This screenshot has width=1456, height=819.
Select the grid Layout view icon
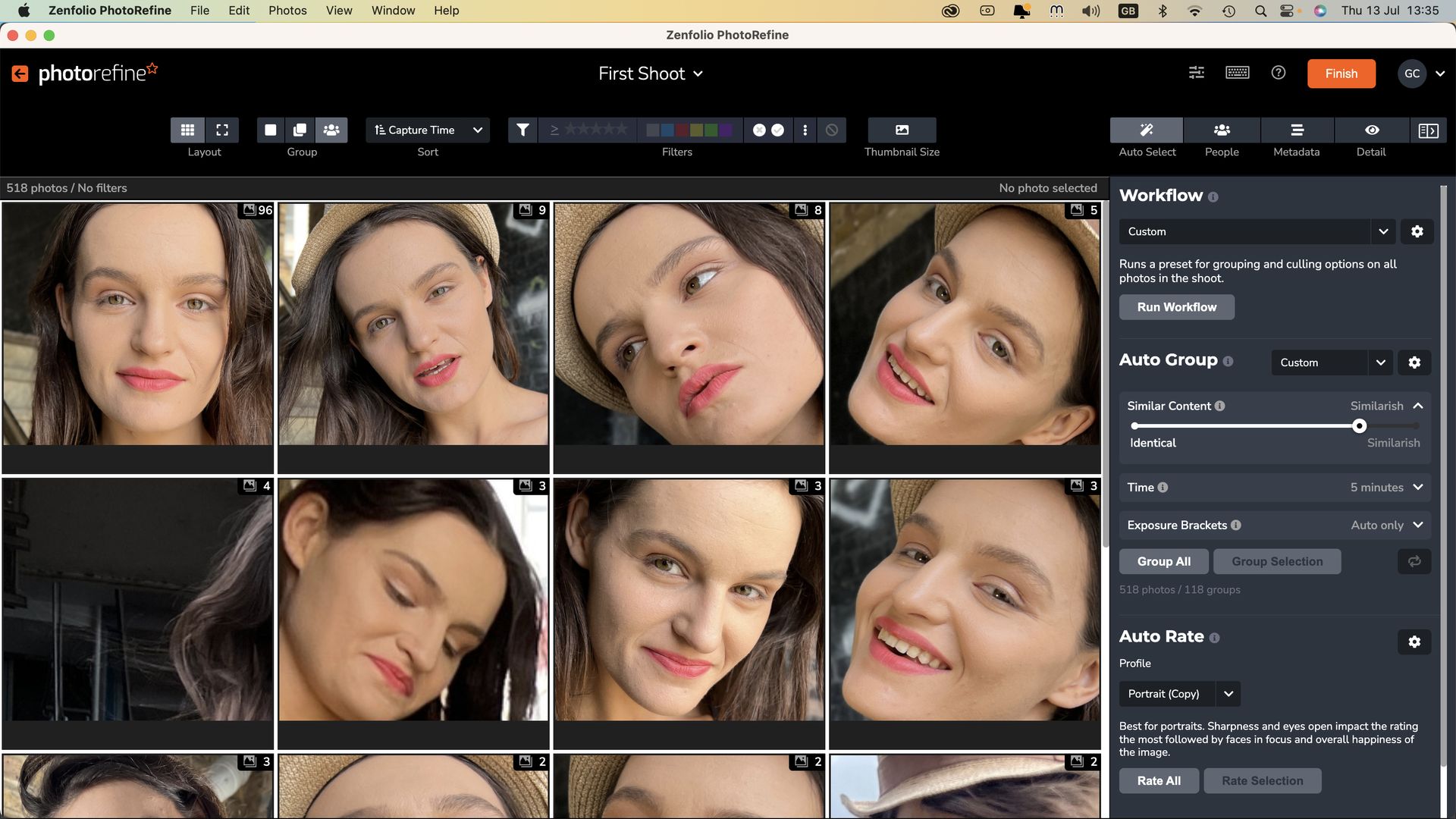pyautogui.click(x=187, y=130)
